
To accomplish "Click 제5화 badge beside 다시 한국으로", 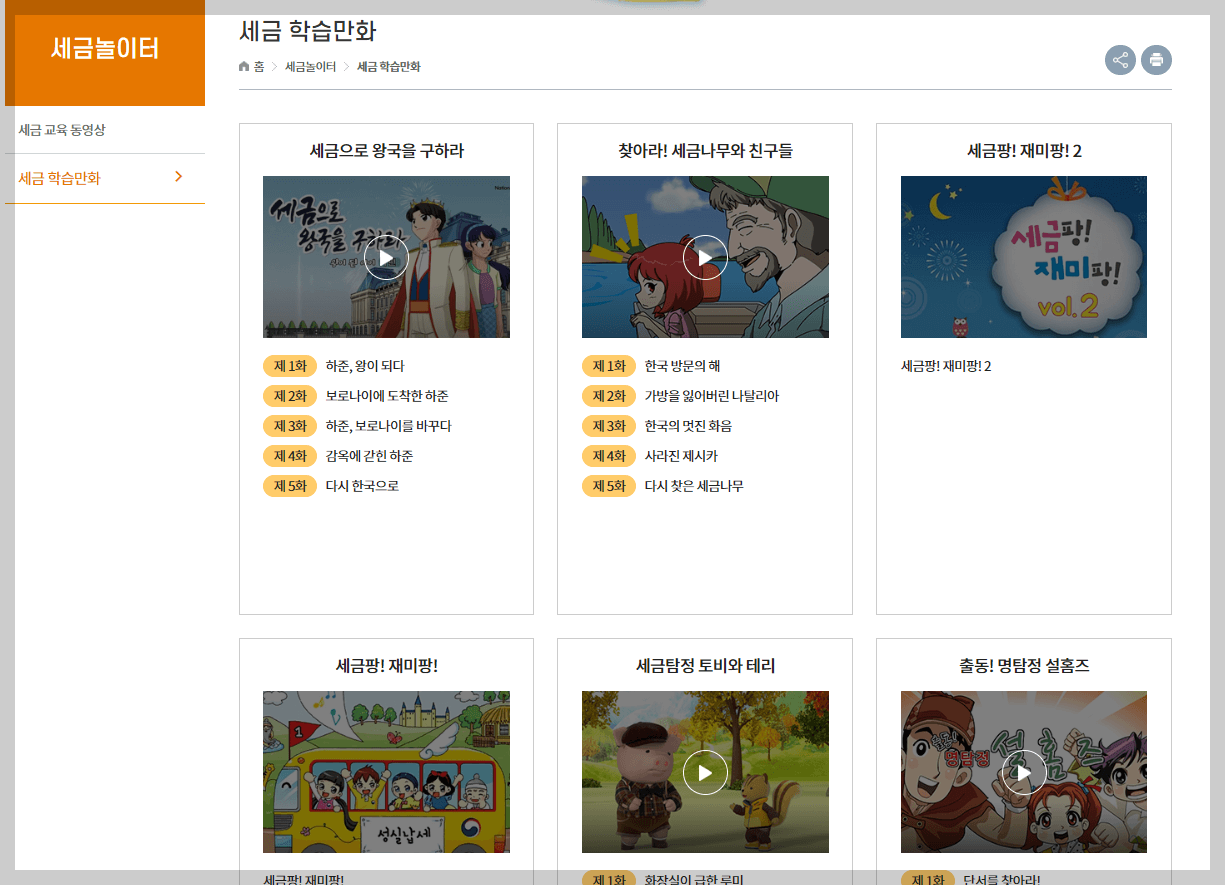I will point(290,486).
